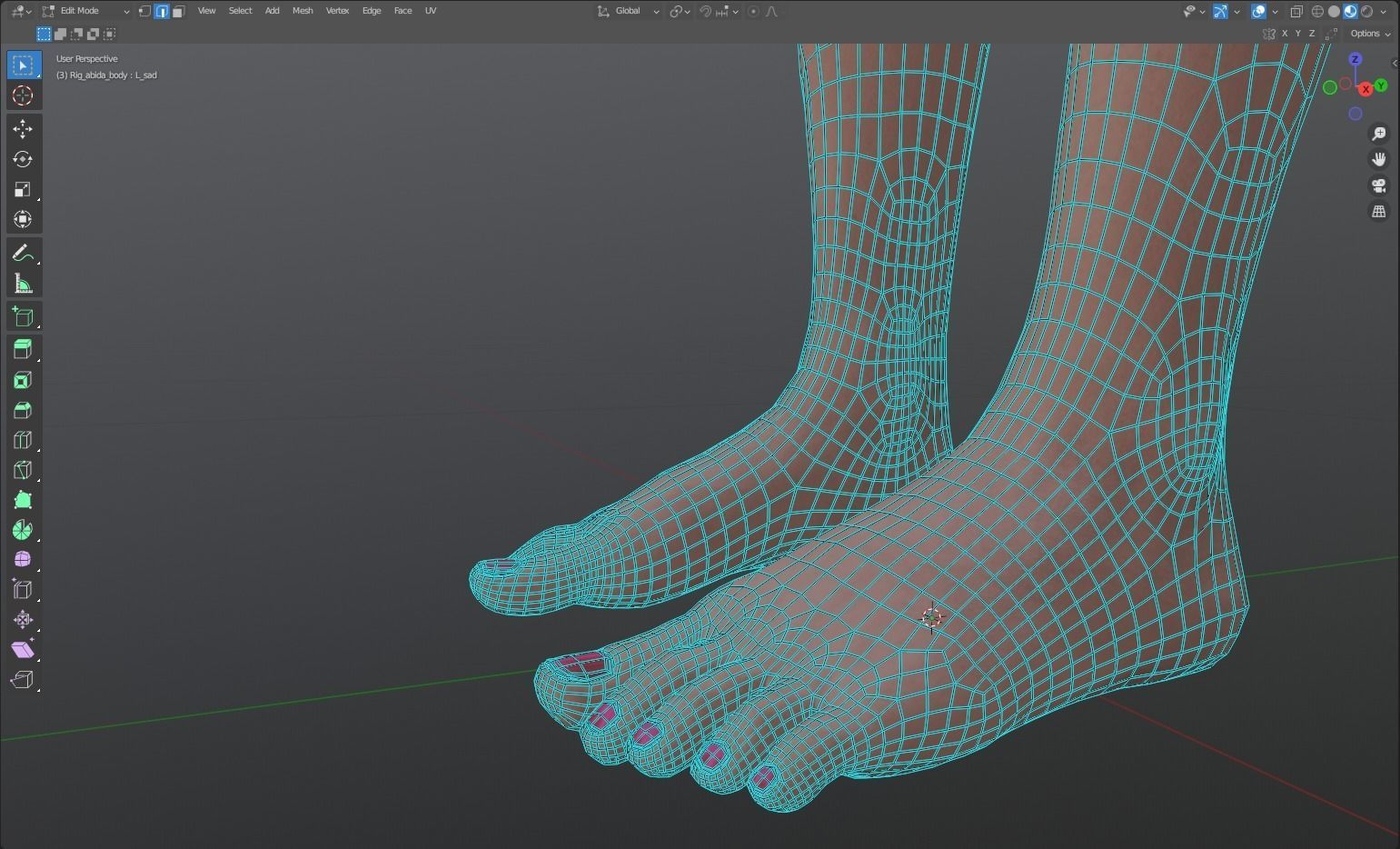Toggle X-ray mode
Screen dimensions: 1400x849
(x=1296, y=11)
